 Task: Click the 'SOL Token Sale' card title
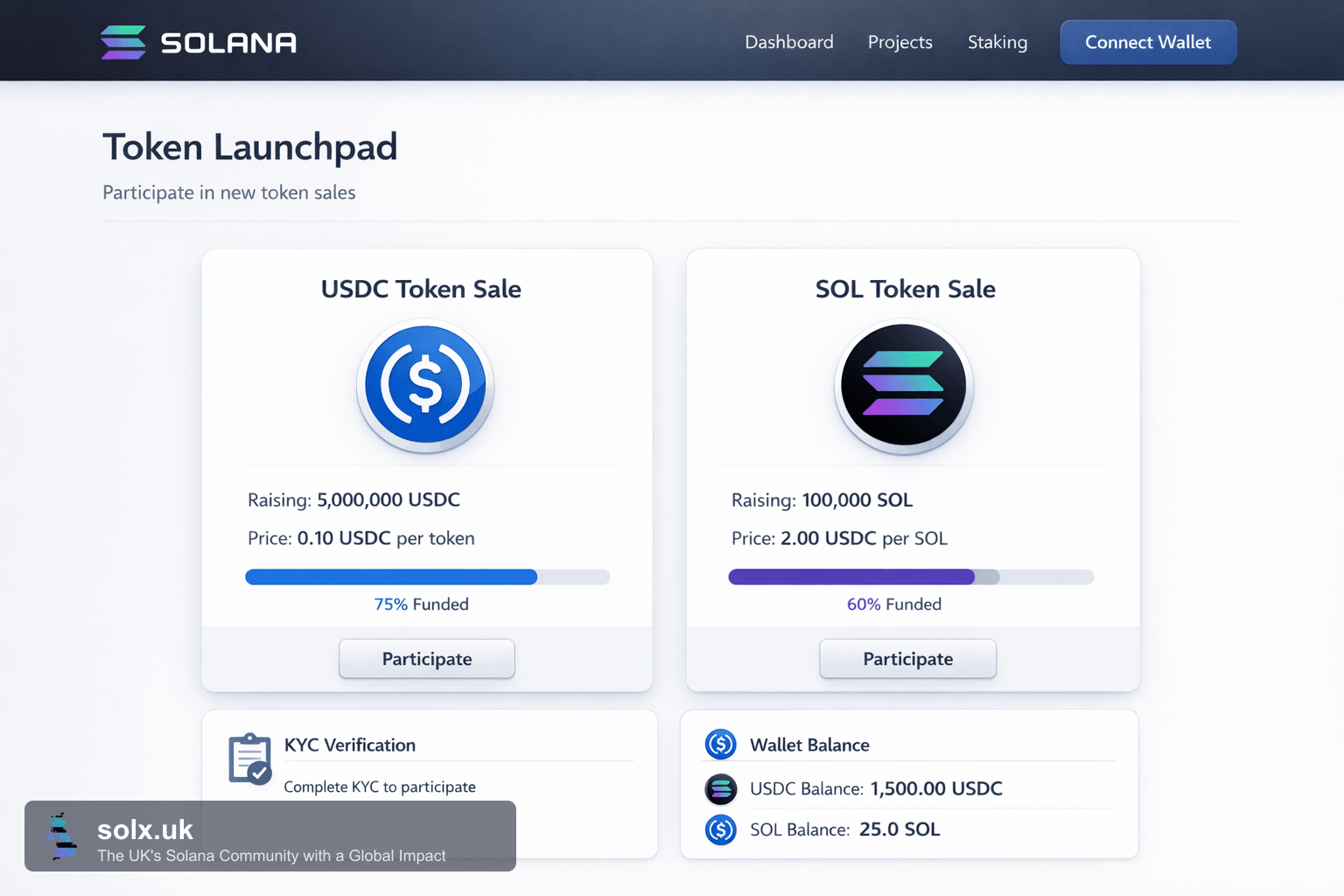coord(906,290)
